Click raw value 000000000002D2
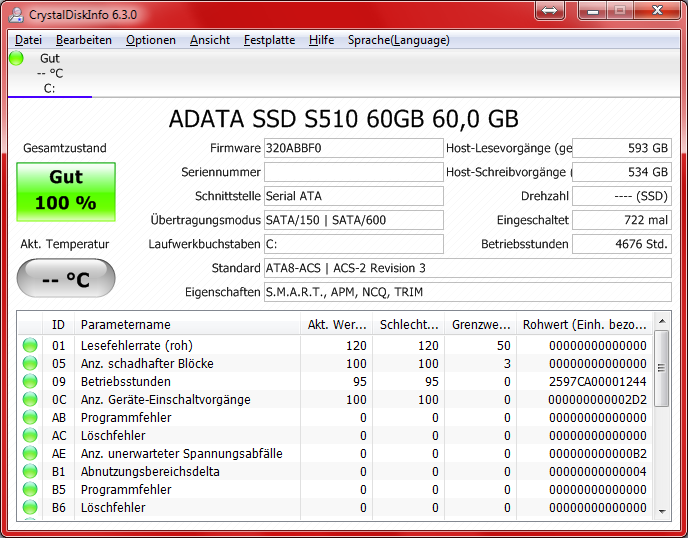 [x=598, y=399]
